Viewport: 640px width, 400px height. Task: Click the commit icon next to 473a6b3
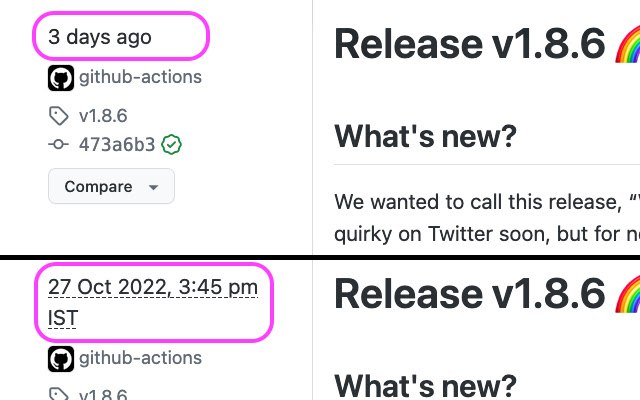[x=59, y=145]
